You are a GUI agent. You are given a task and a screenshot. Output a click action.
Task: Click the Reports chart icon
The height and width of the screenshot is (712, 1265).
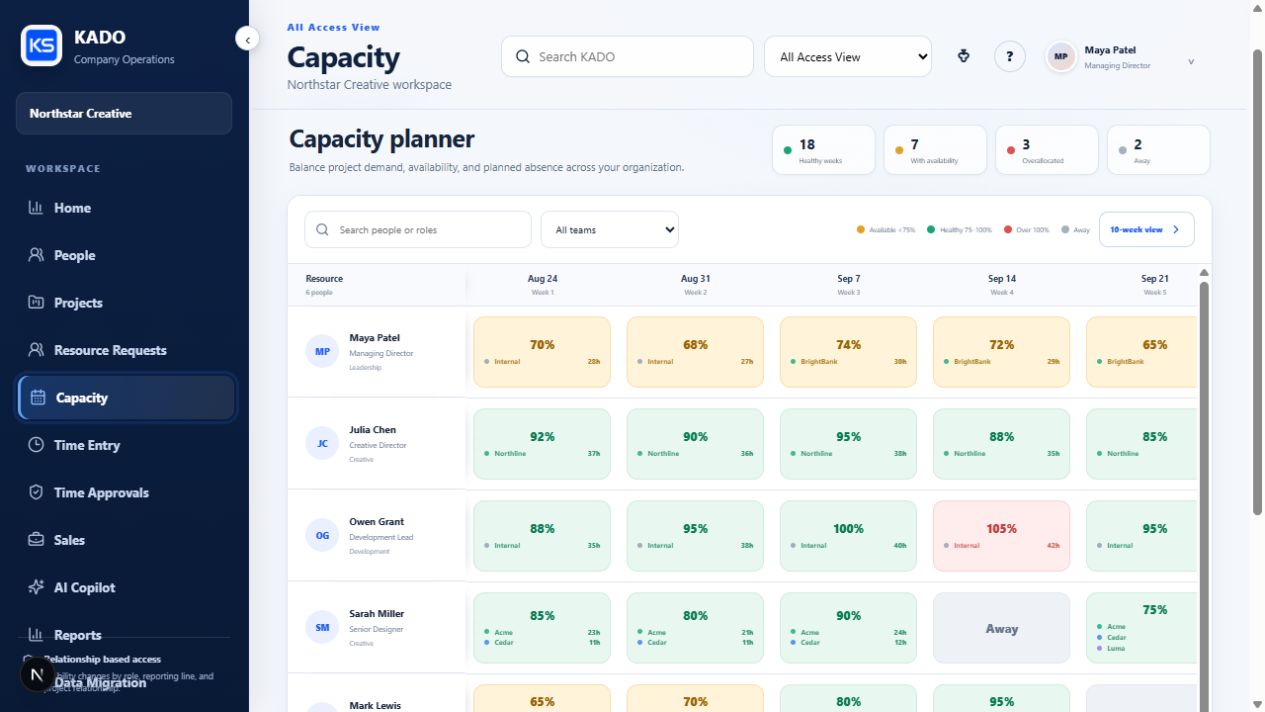[36, 634]
